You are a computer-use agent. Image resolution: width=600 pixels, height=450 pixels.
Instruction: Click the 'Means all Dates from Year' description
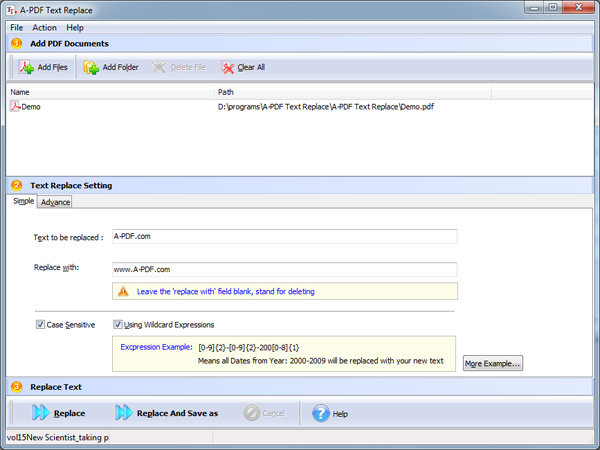320,361
